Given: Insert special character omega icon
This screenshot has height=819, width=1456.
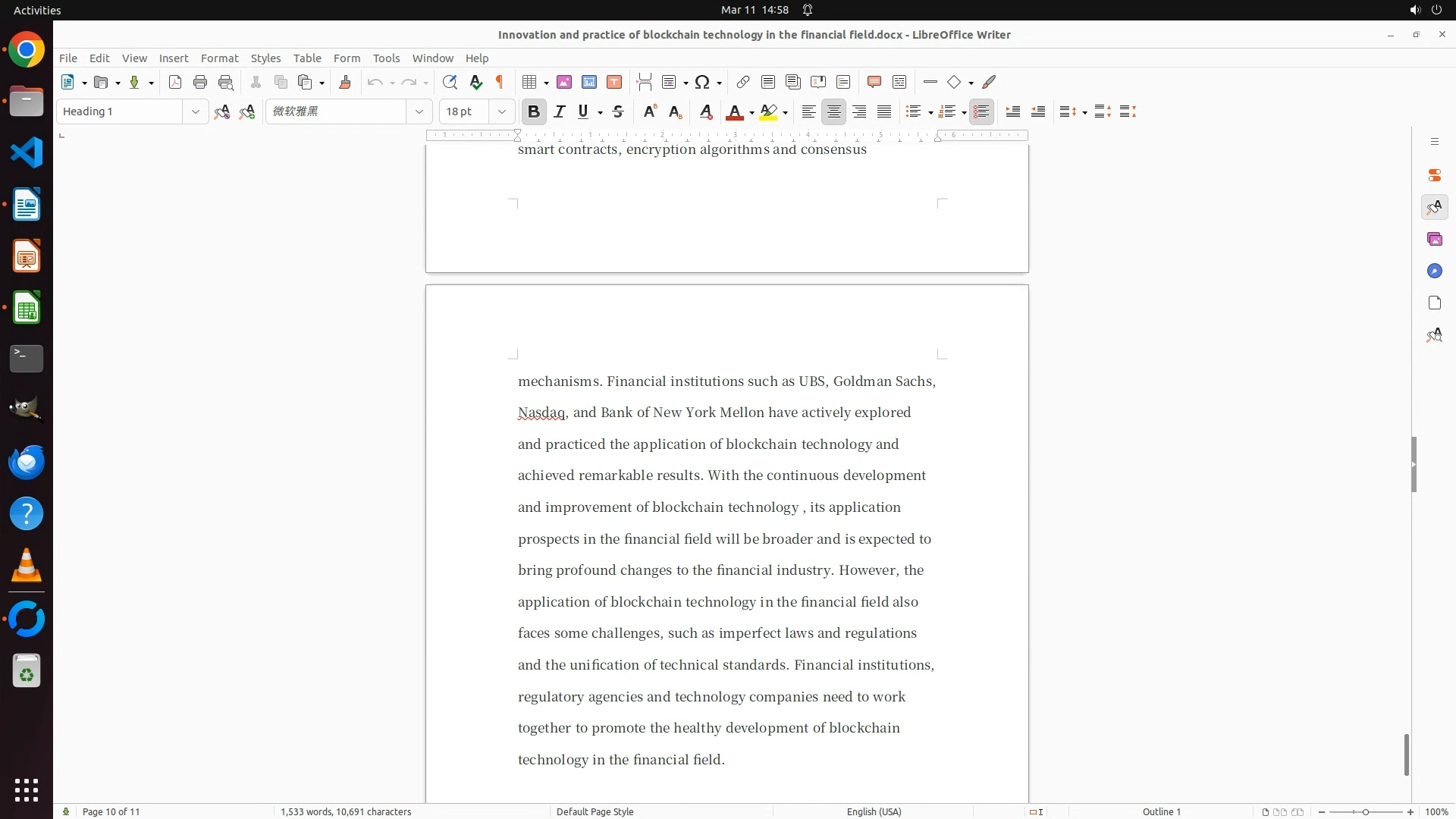Looking at the screenshot, I should tap(702, 83).
